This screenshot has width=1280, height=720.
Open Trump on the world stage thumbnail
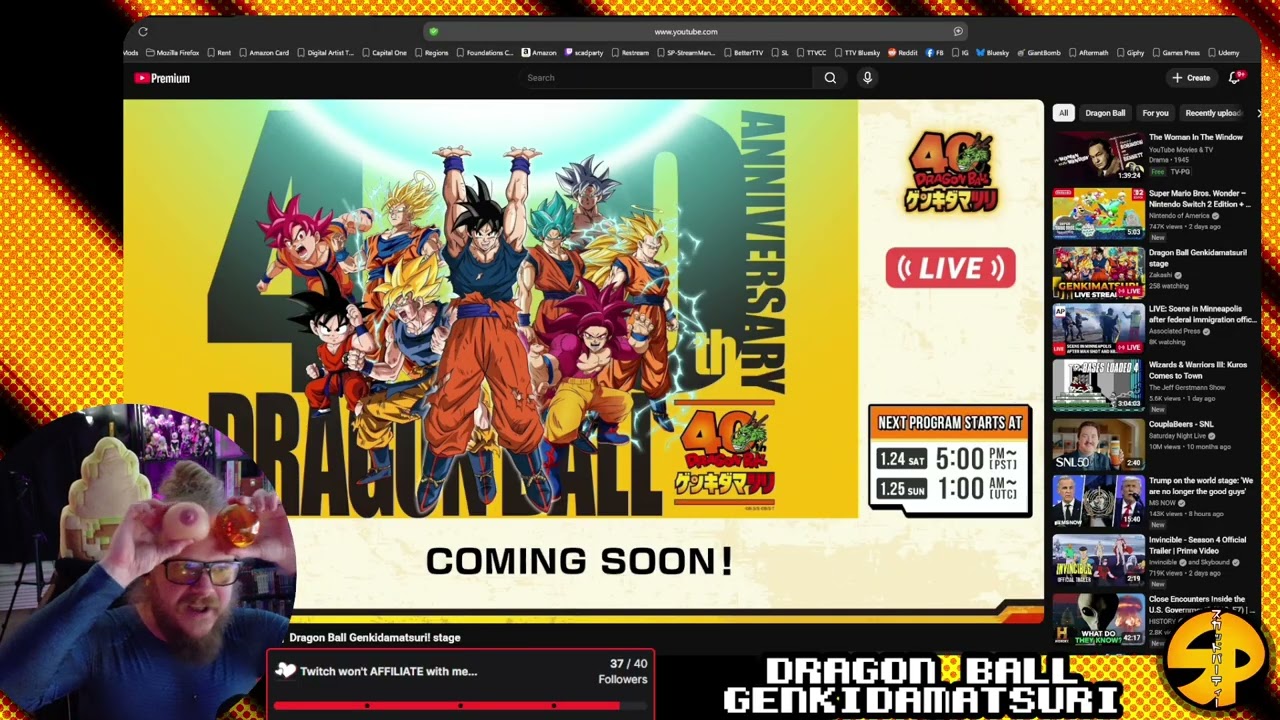coord(1098,502)
